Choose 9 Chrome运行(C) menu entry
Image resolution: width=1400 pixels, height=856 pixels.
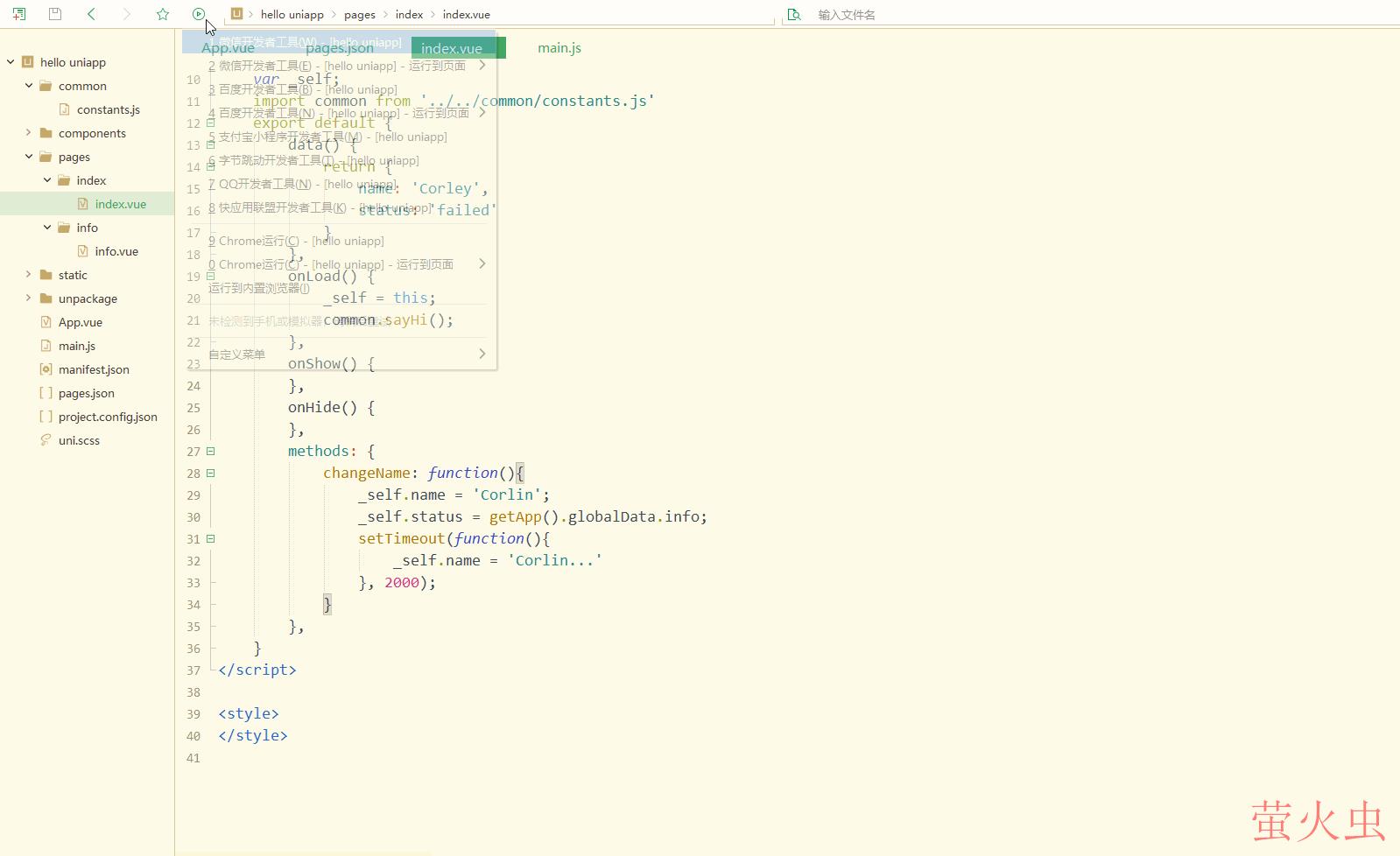click(x=339, y=241)
